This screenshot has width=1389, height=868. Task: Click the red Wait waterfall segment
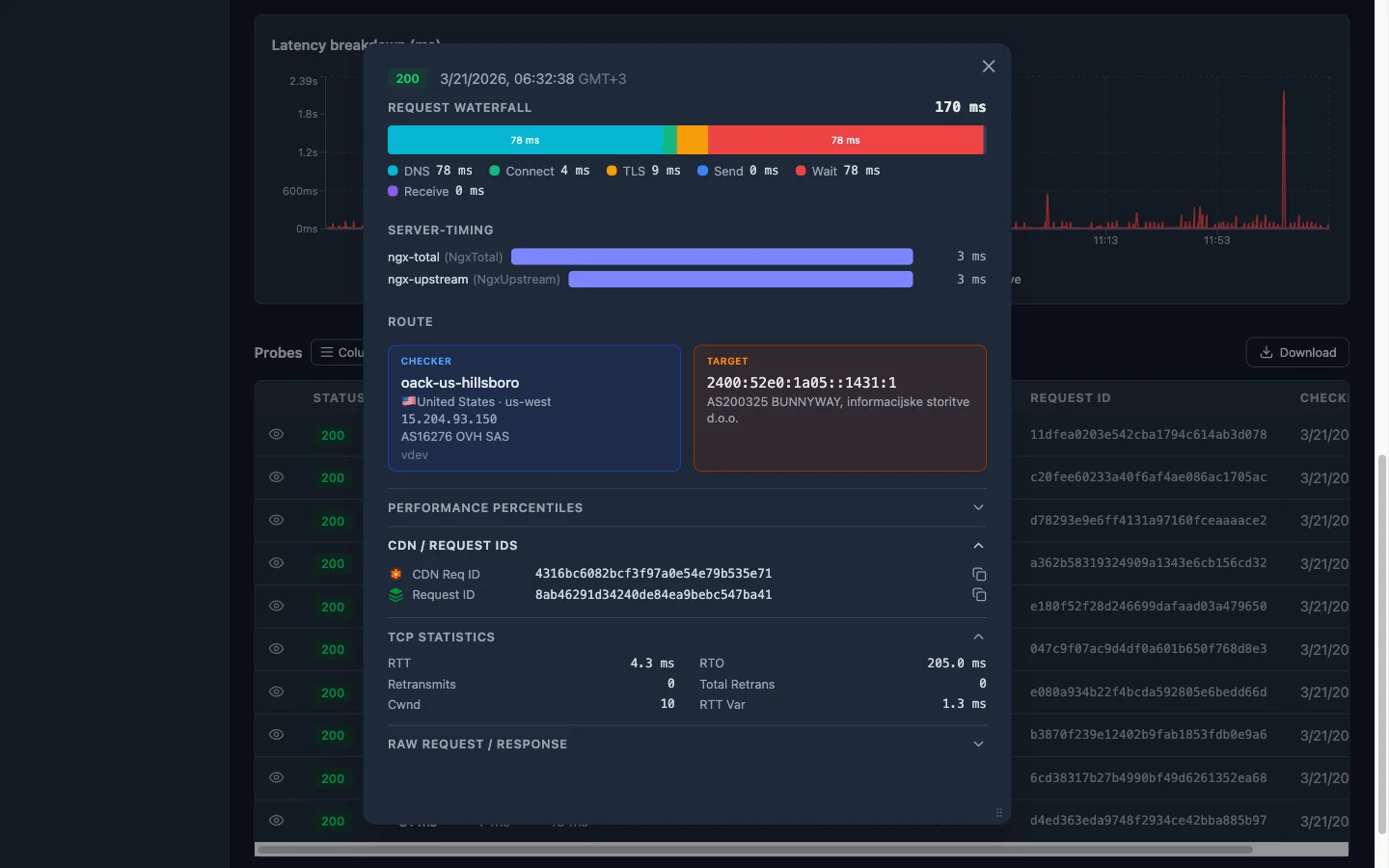tap(845, 140)
